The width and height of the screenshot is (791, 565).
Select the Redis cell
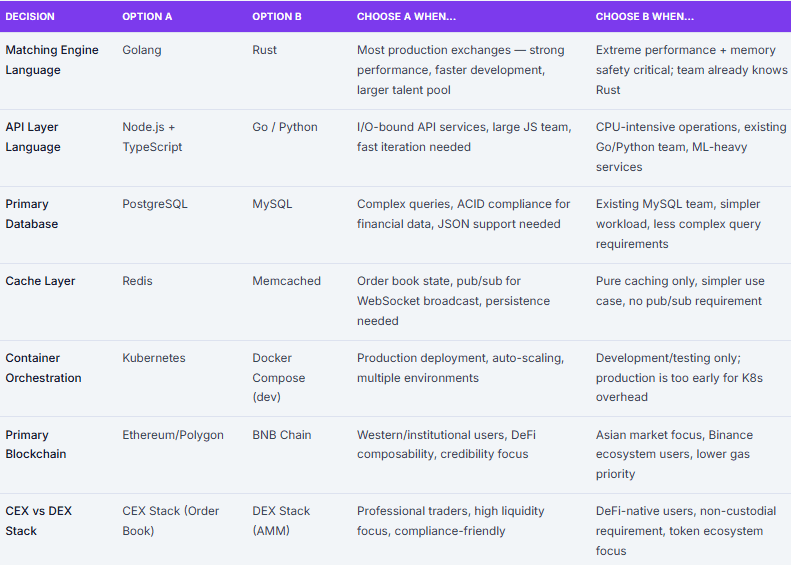(x=138, y=281)
